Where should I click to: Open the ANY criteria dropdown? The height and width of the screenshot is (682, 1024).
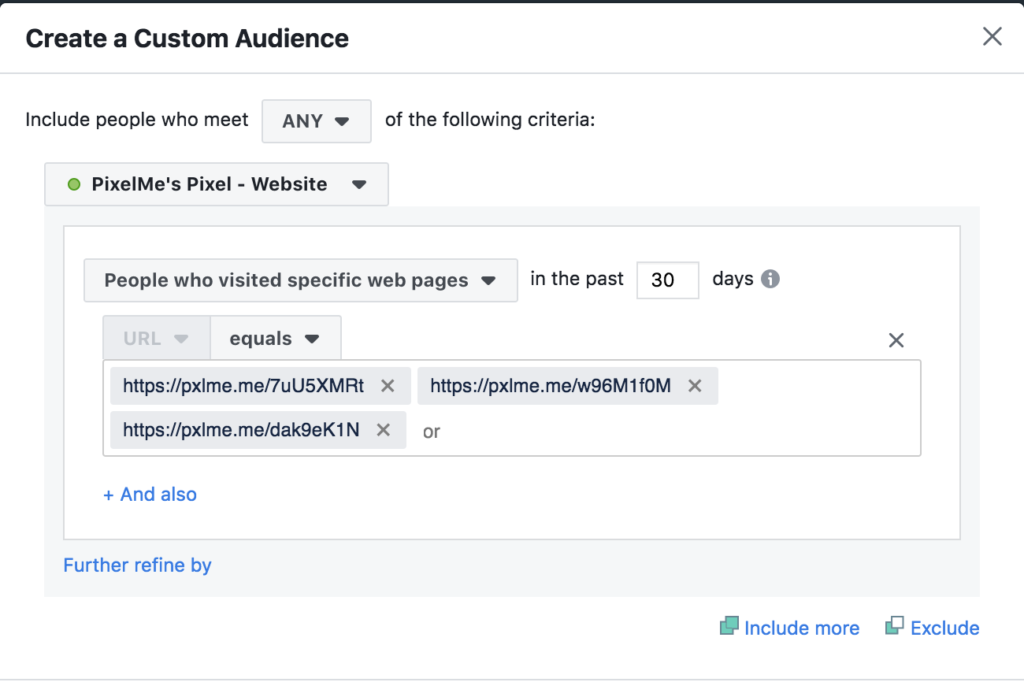pos(316,121)
